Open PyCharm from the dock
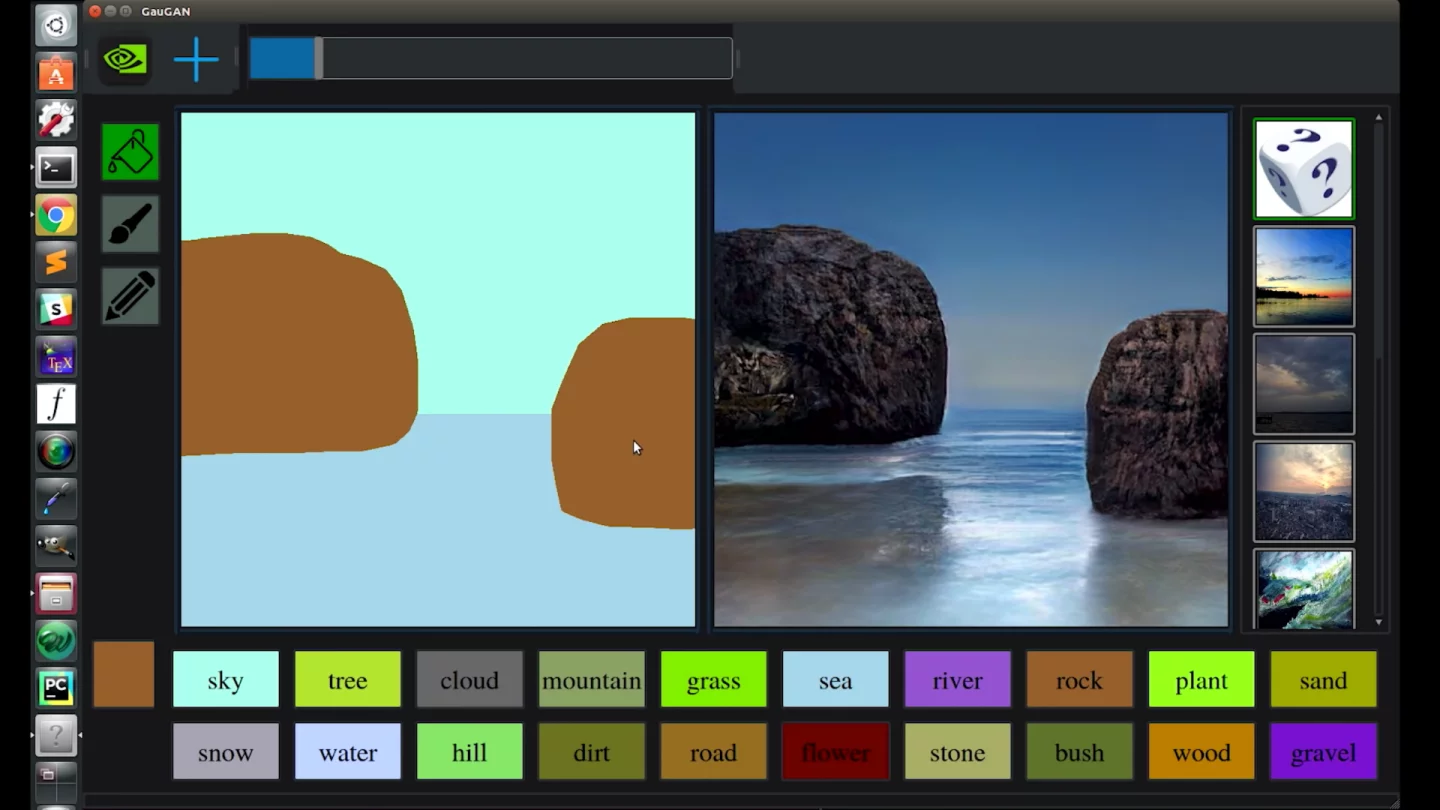This screenshot has width=1440, height=810. [x=56, y=688]
